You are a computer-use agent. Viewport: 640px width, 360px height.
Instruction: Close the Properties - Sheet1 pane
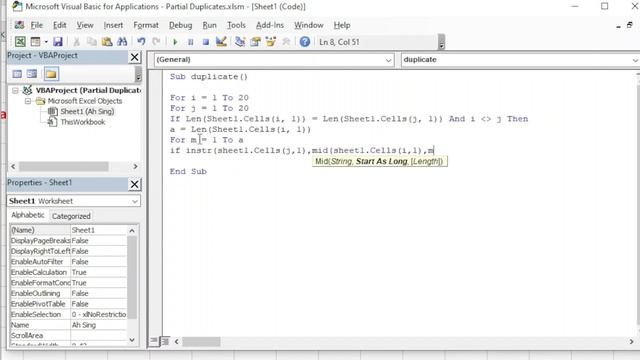pyautogui.click(x=134, y=184)
